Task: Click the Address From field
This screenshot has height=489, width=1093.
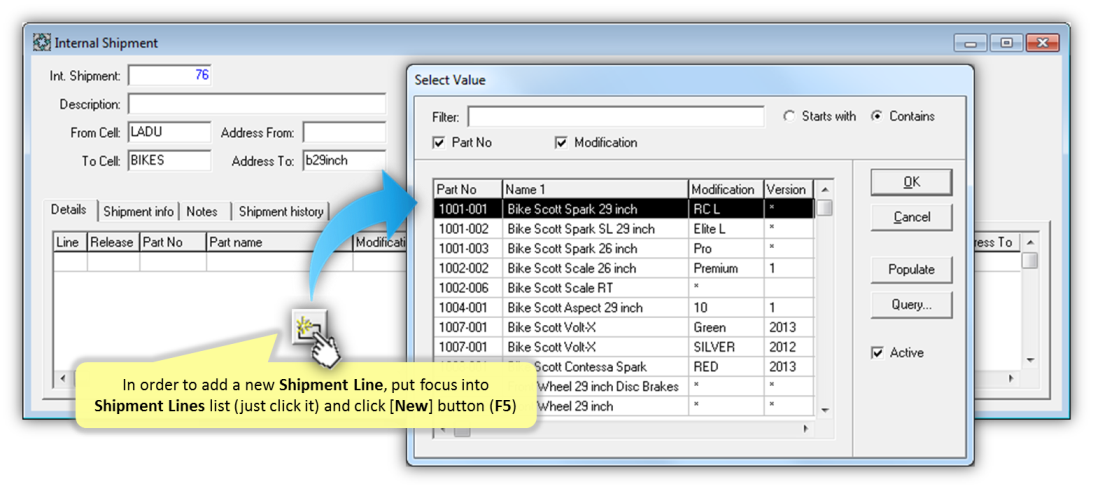Action: point(344,132)
